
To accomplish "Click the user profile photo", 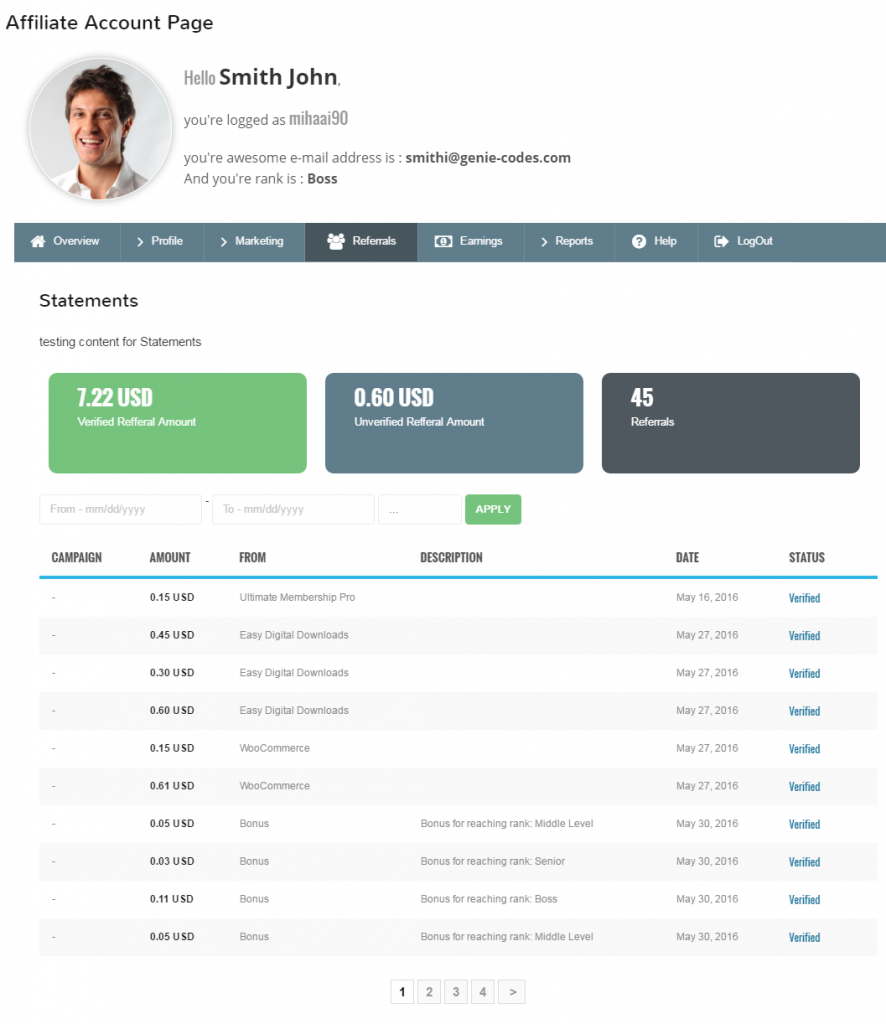I will click(x=100, y=129).
